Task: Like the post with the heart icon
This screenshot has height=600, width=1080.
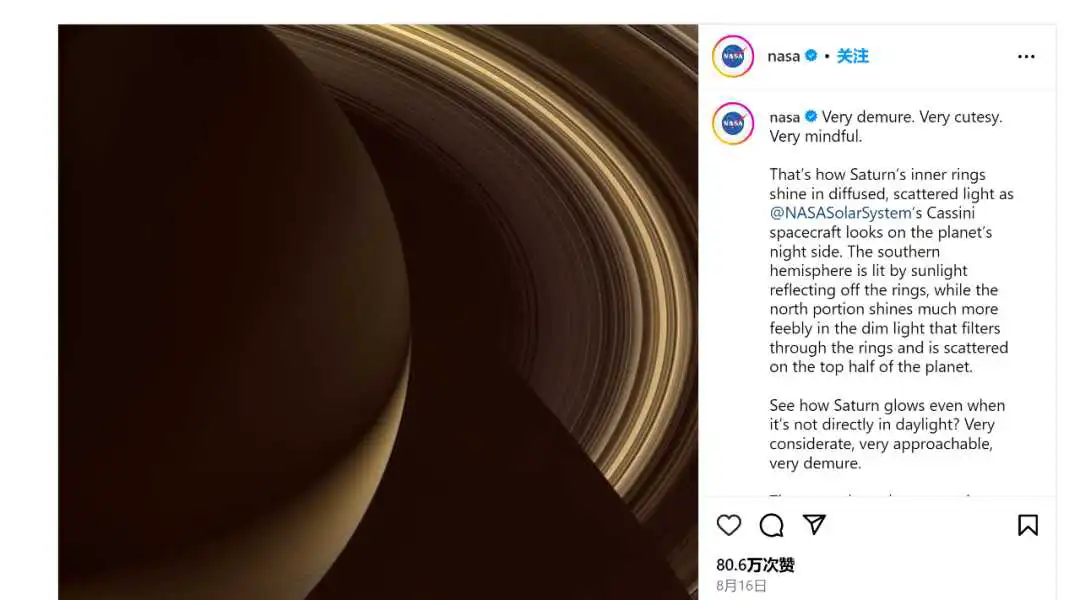Action: (x=729, y=526)
